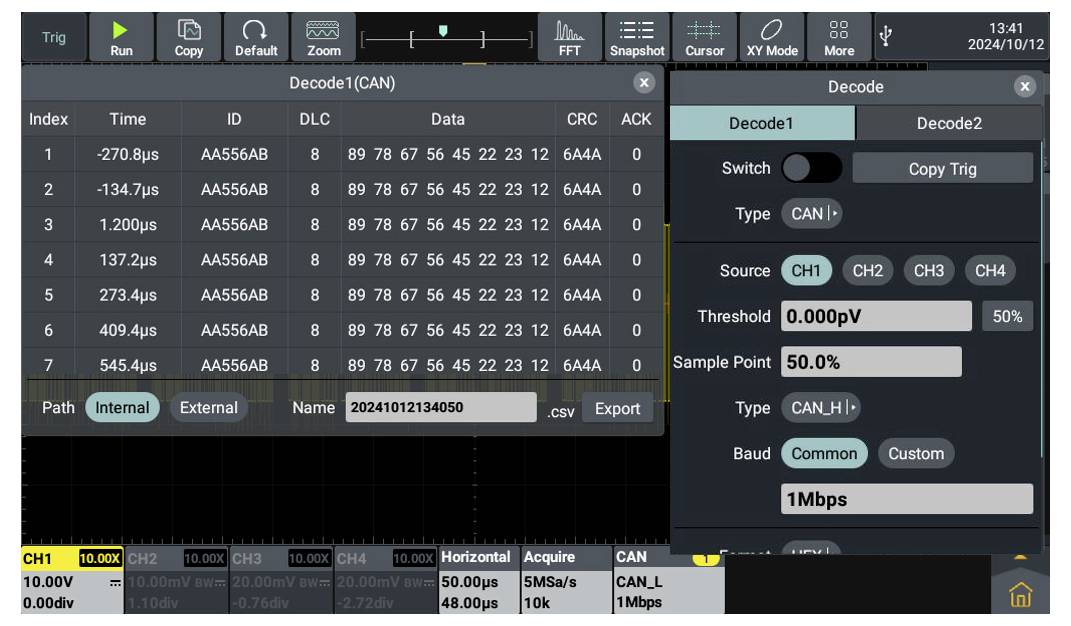Choose External export path
This screenshot has height=626, width=1071.
pyautogui.click(x=208, y=408)
